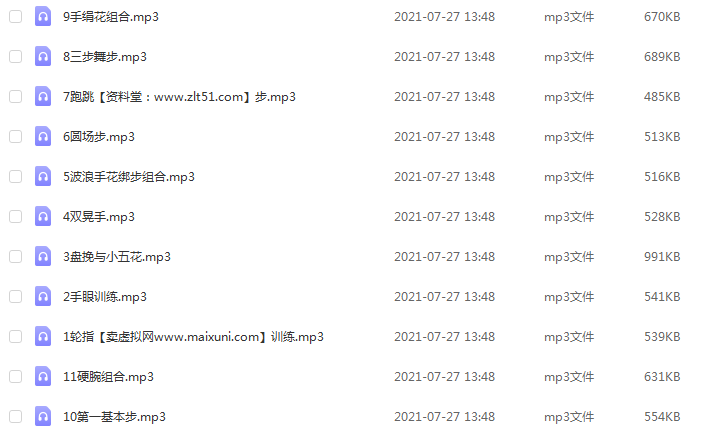The height and width of the screenshot is (441, 727).
Task: Open the 6圆场步.mp3 file name
Action: (99, 137)
